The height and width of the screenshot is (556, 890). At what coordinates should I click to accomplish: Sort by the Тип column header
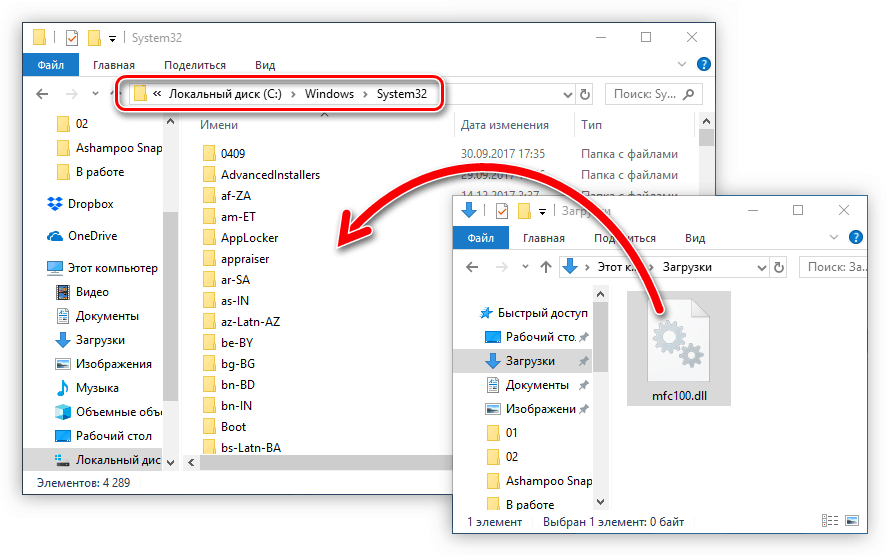click(591, 125)
